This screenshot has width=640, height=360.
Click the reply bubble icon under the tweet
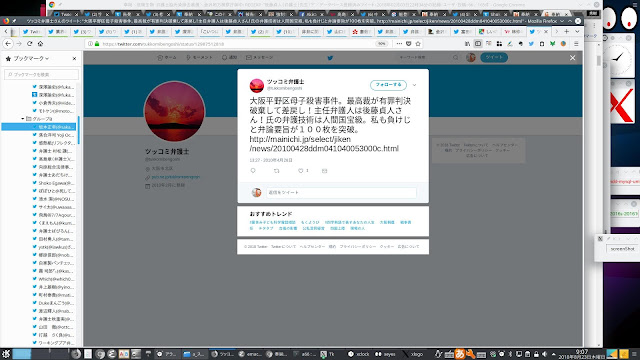[x=253, y=171]
